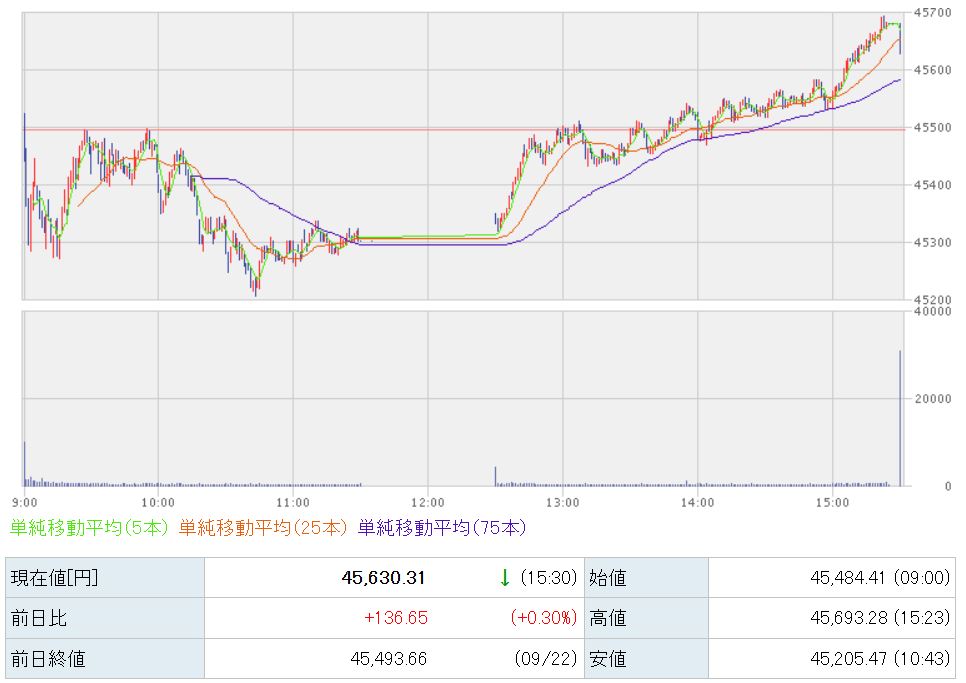Click the 前日終値 value 45,493.66
Image resolution: width=966 pixels, height=683 pixels.
coord(389,658)
